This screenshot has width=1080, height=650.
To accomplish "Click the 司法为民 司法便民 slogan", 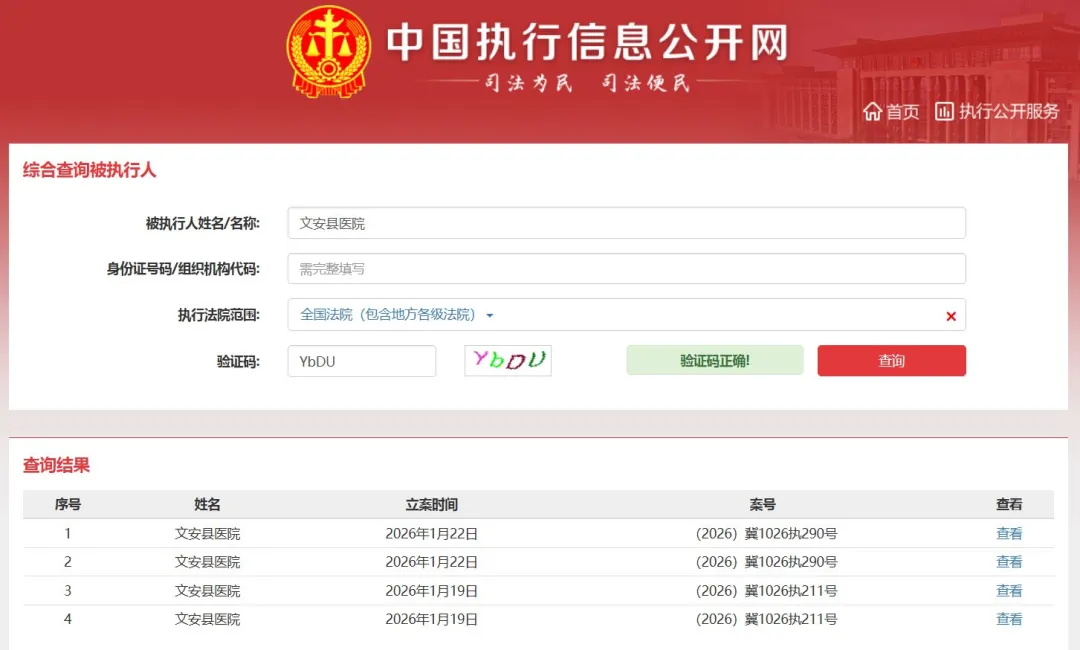I will tap(587, 83).
